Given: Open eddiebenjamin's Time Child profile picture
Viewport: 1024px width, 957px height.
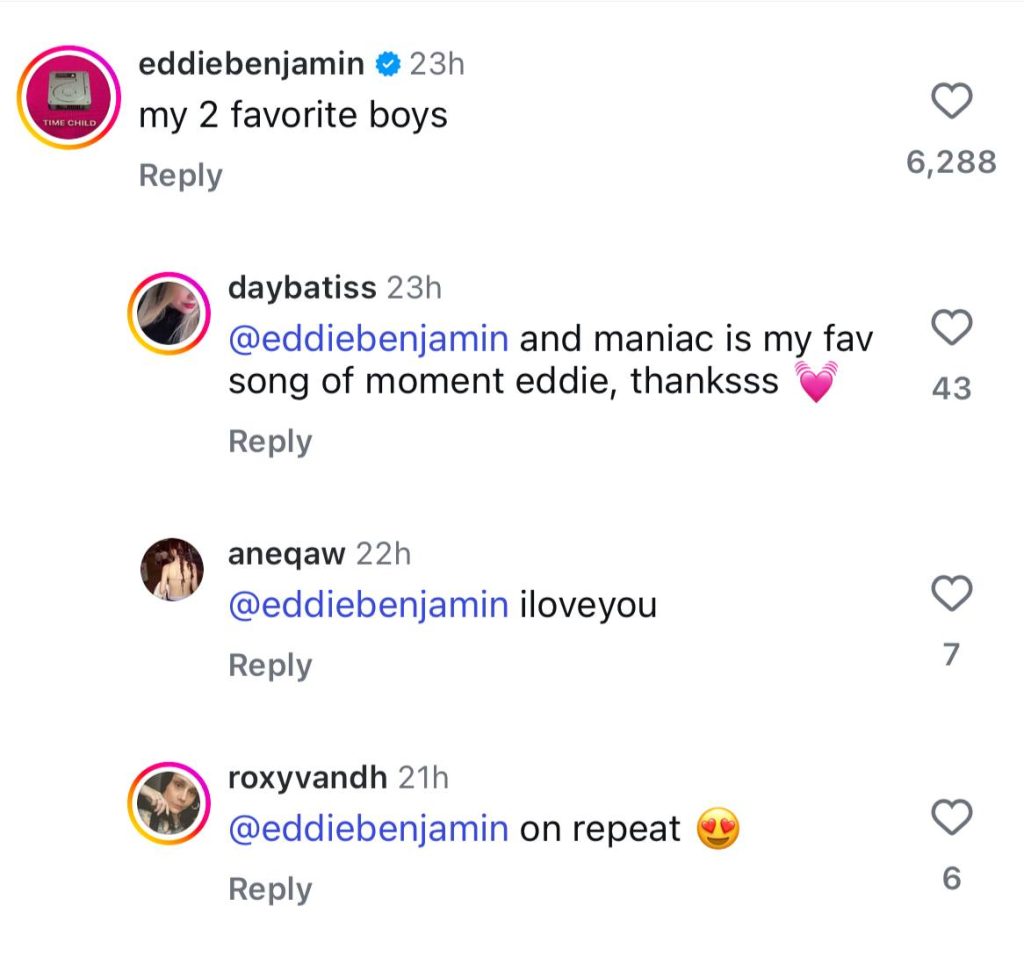Looking at the screenshot, I should click(69, 97).
